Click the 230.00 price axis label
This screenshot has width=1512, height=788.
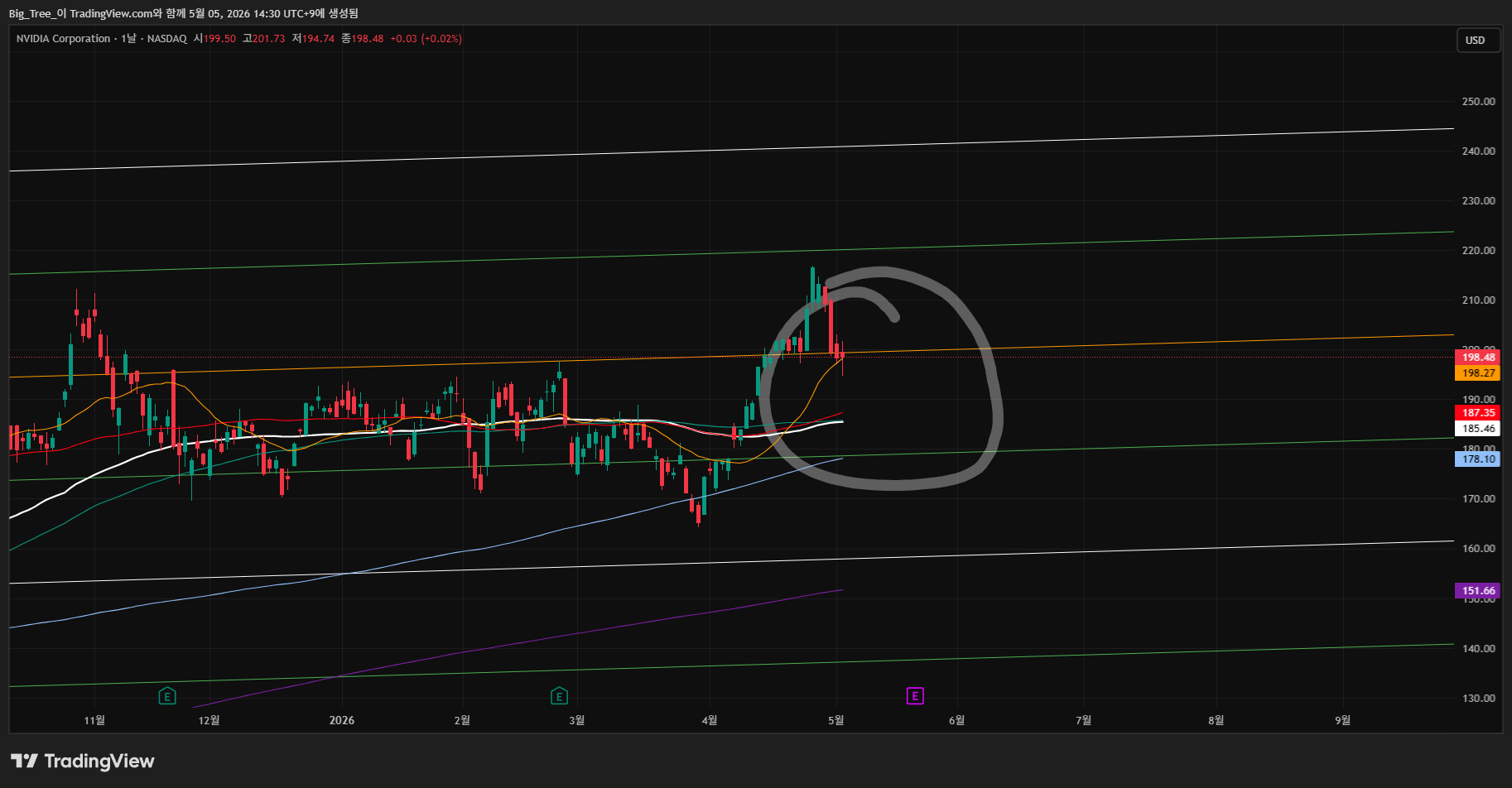pos(1479,201)
